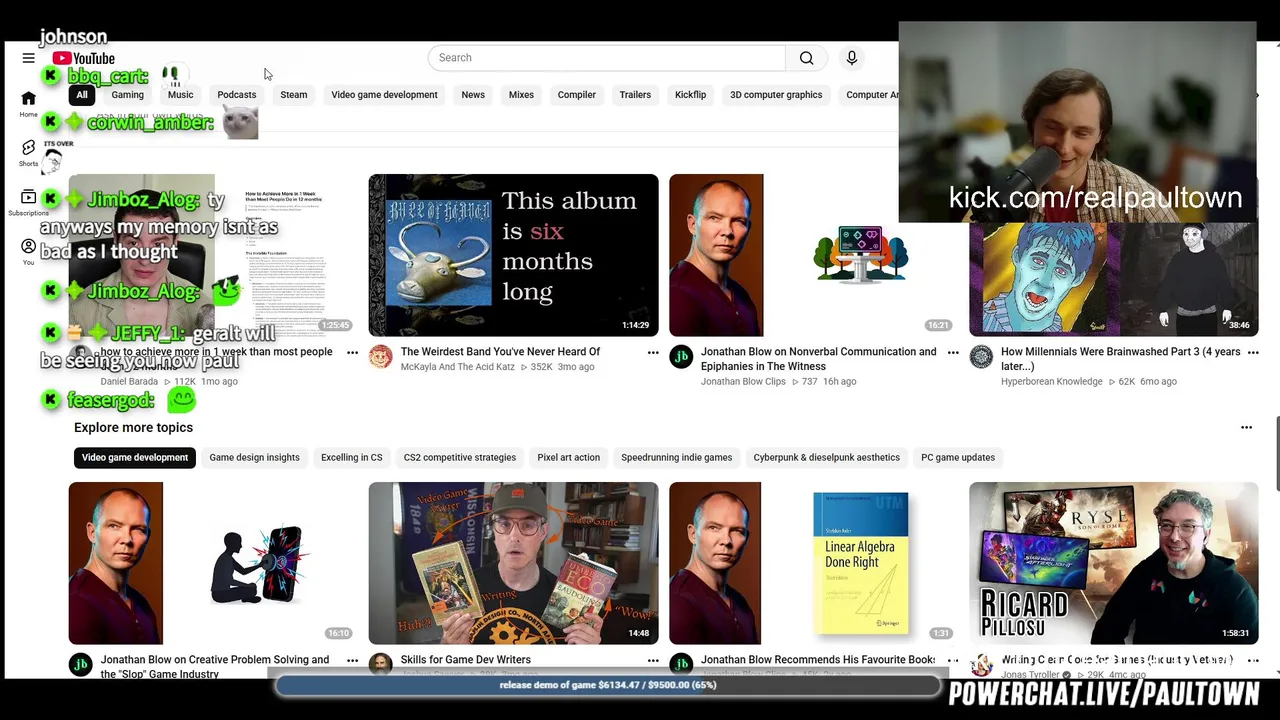Open Shorts in the sidebar
This screenshot has width=1280, height=720.
click(28, 153)
